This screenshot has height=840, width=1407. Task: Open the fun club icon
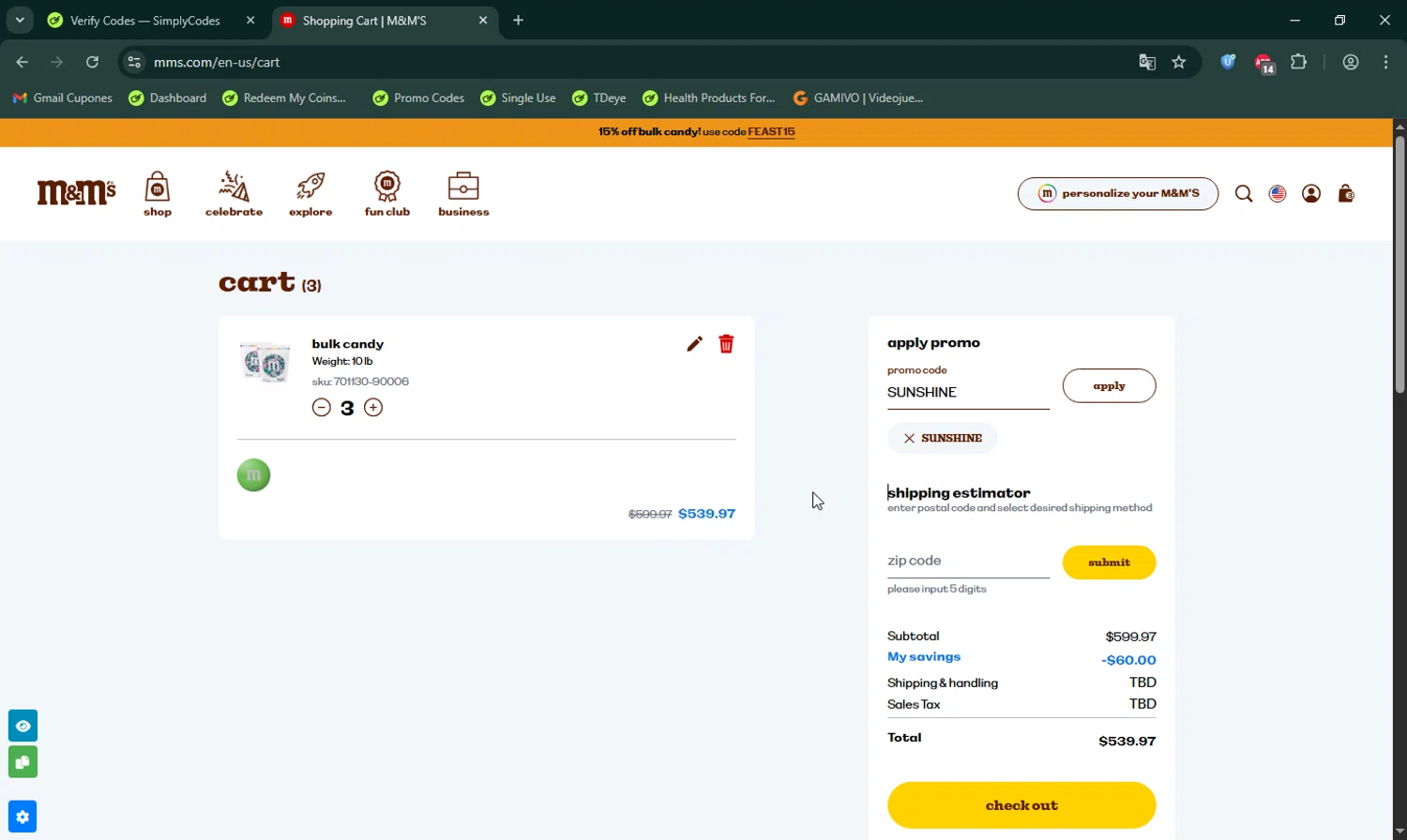point(387,194)
